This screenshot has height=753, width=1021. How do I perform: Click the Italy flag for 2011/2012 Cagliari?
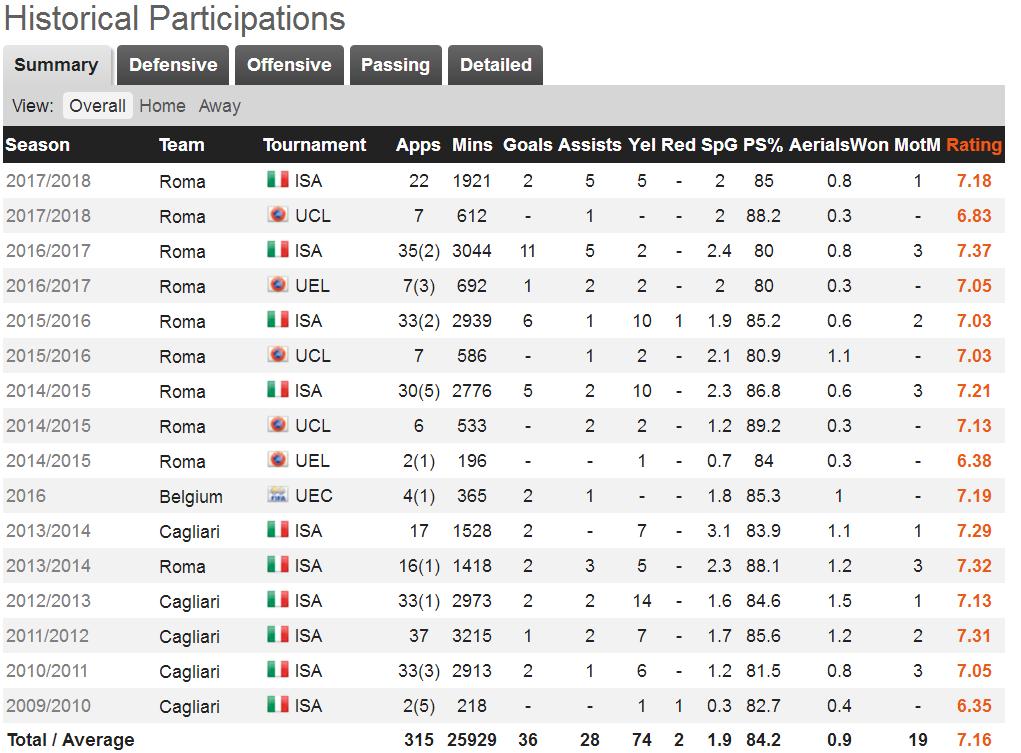[x=277, y=635]
